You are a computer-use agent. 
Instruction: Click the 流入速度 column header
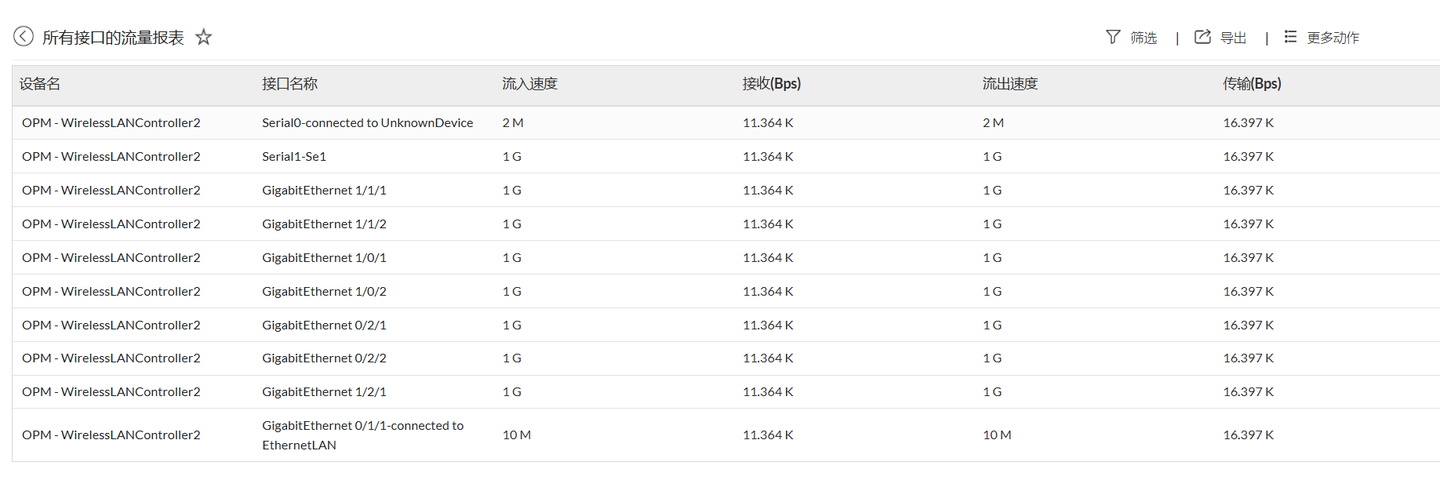point(530,84)
